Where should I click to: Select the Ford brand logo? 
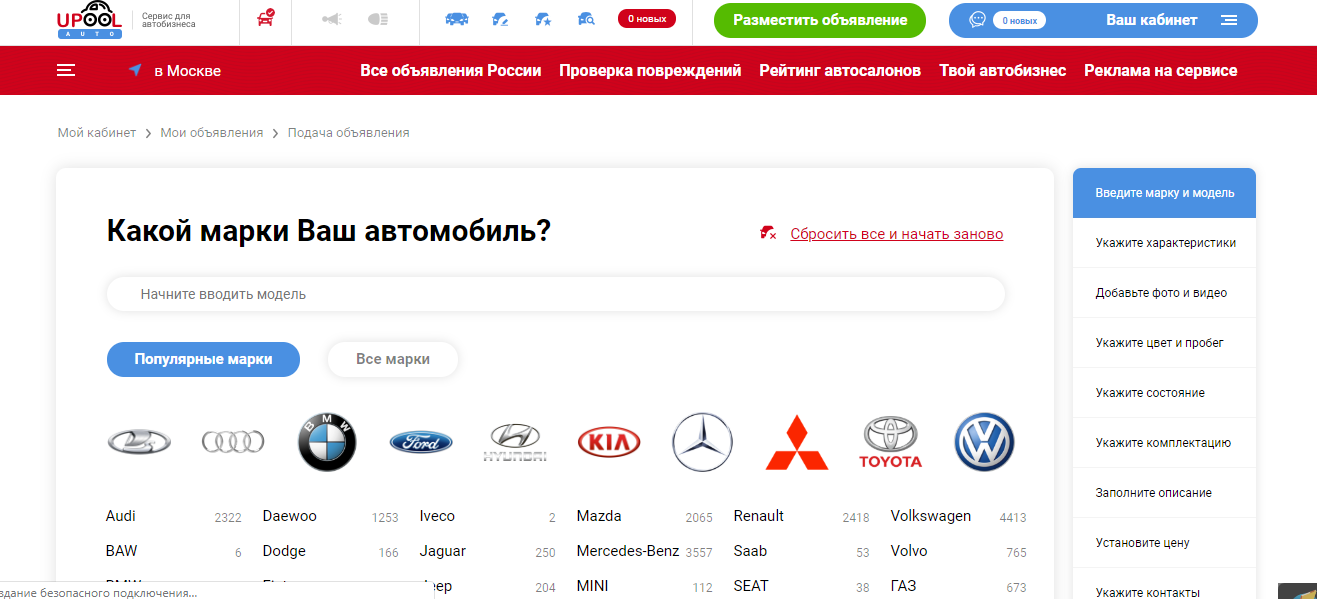tap(421, 441)
